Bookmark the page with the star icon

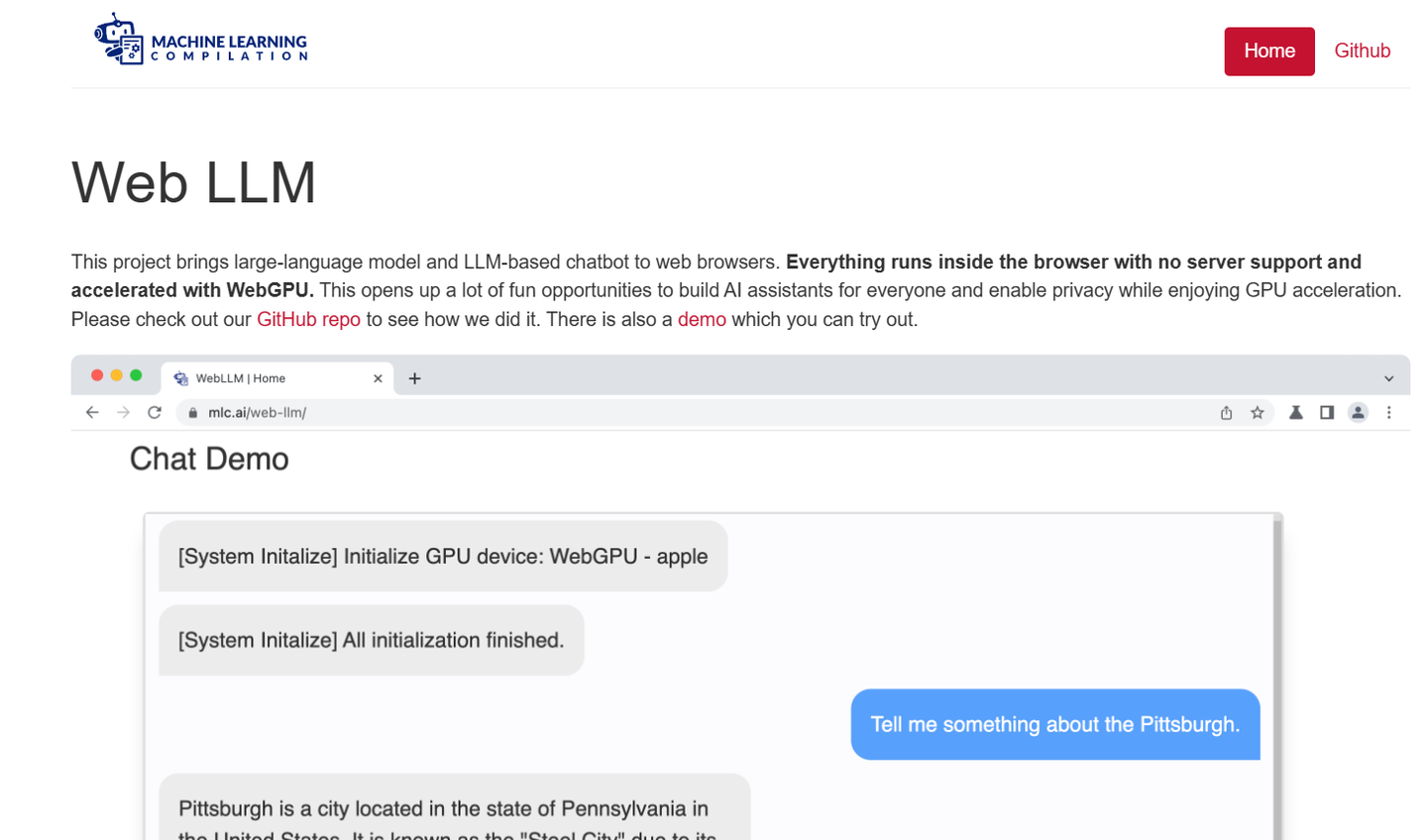tap(1258, 413)
